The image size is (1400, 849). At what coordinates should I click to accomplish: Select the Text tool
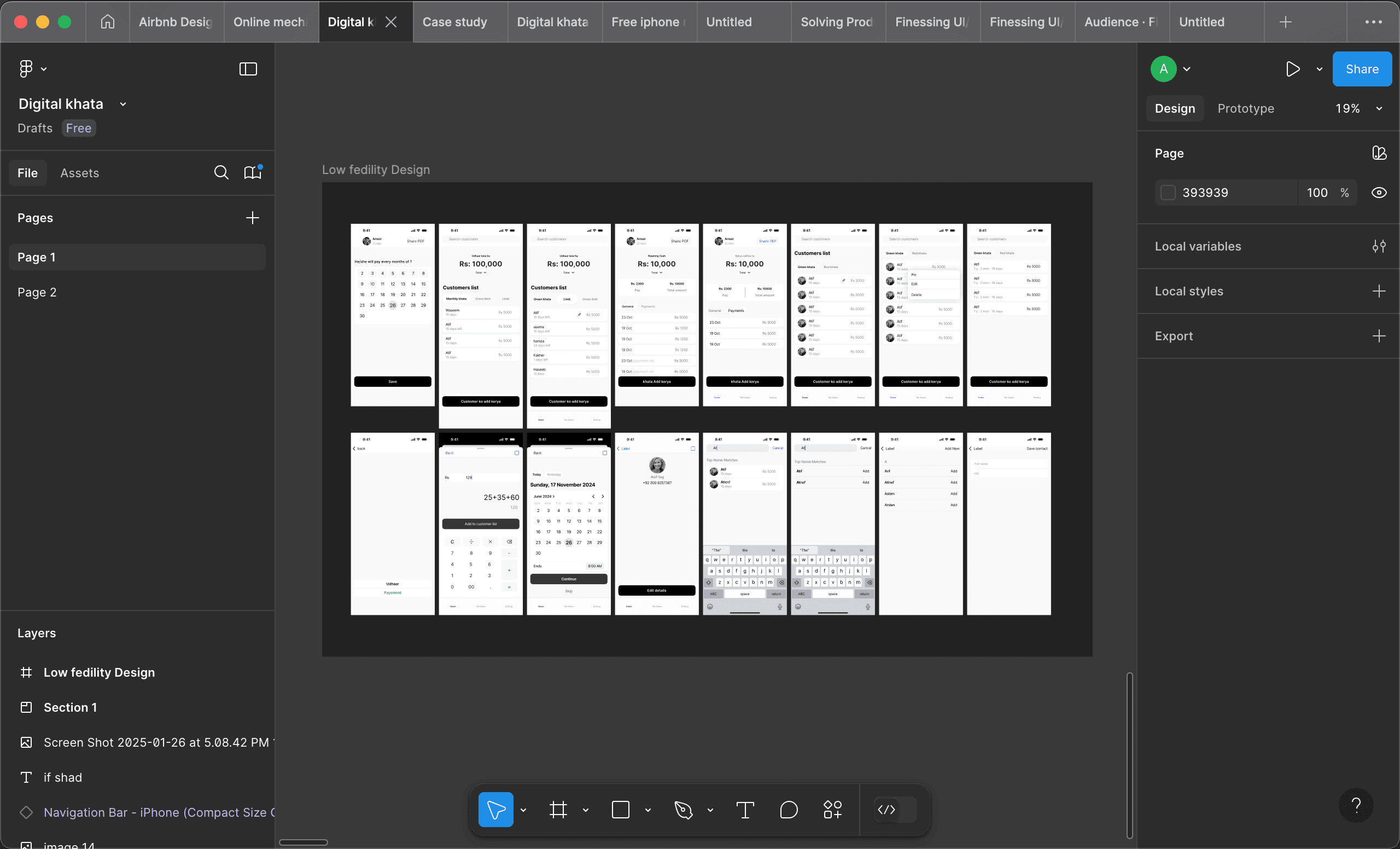point(744,809)
